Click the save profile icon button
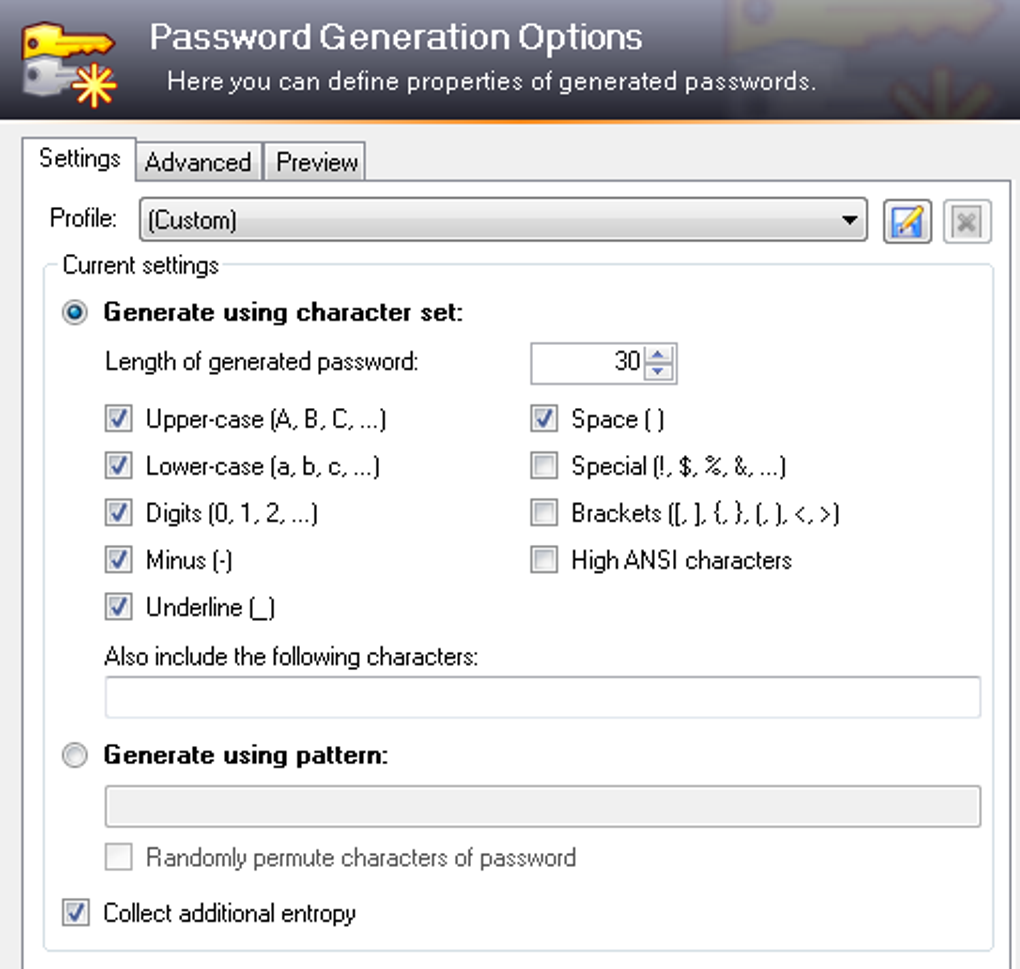The image size is (1020, 969). 907,221
